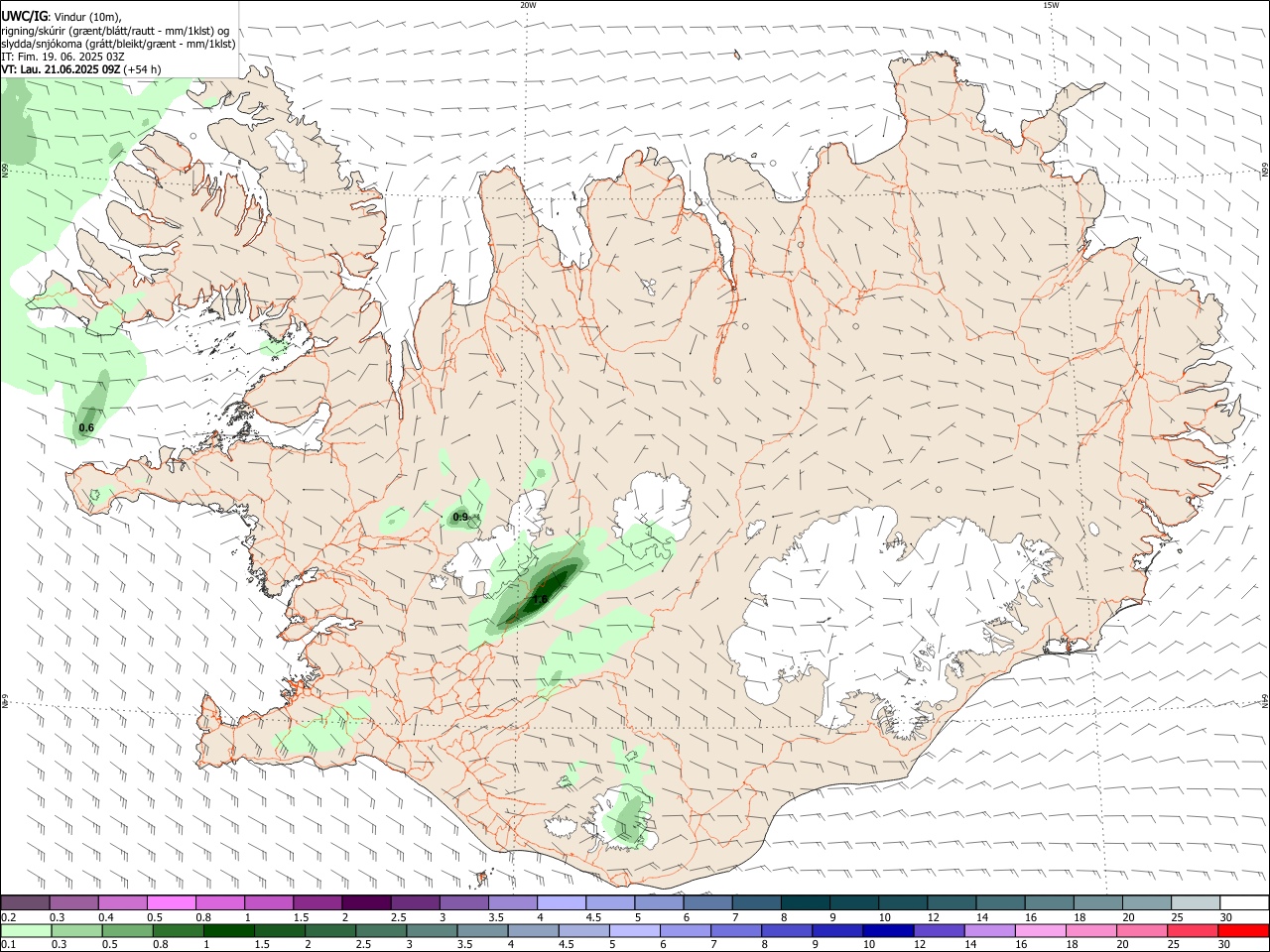Click the slate blue 6 swatch in upper legend
Viewport: 1270px width, 952px height.
click(x=706, y=903)
